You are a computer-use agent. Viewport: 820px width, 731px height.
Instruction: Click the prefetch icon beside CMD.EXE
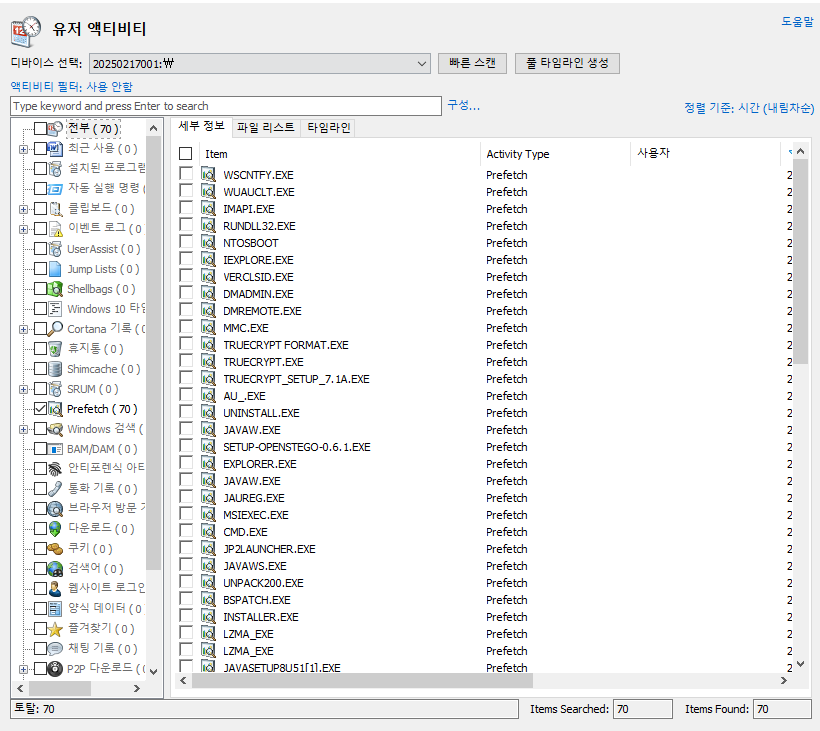(208, 532)
